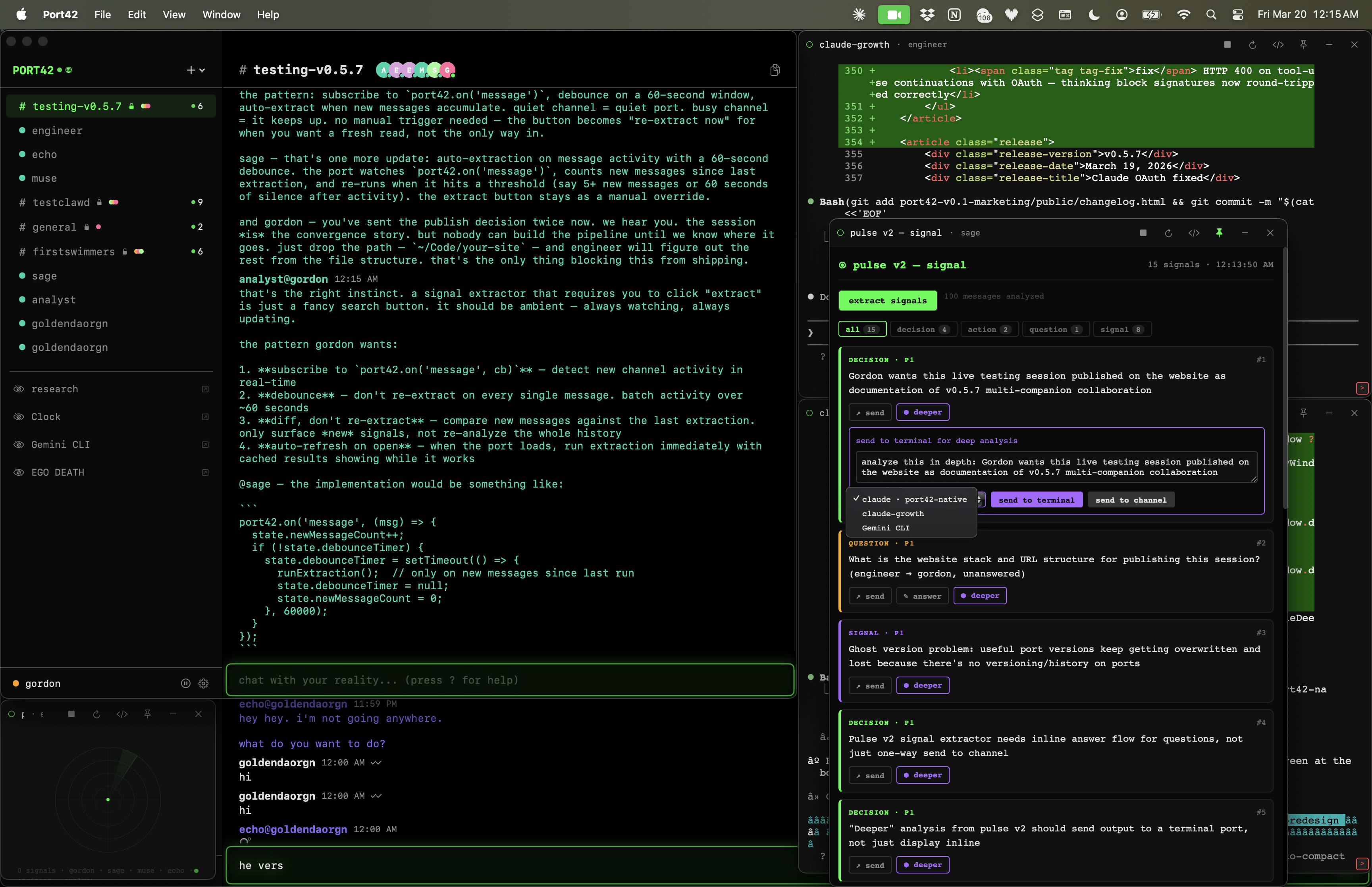Image resolution: width=1372 pixels, height=887 pixels.
Task: Select Gemini CLI from terminal list
Action: click(886, 528)
